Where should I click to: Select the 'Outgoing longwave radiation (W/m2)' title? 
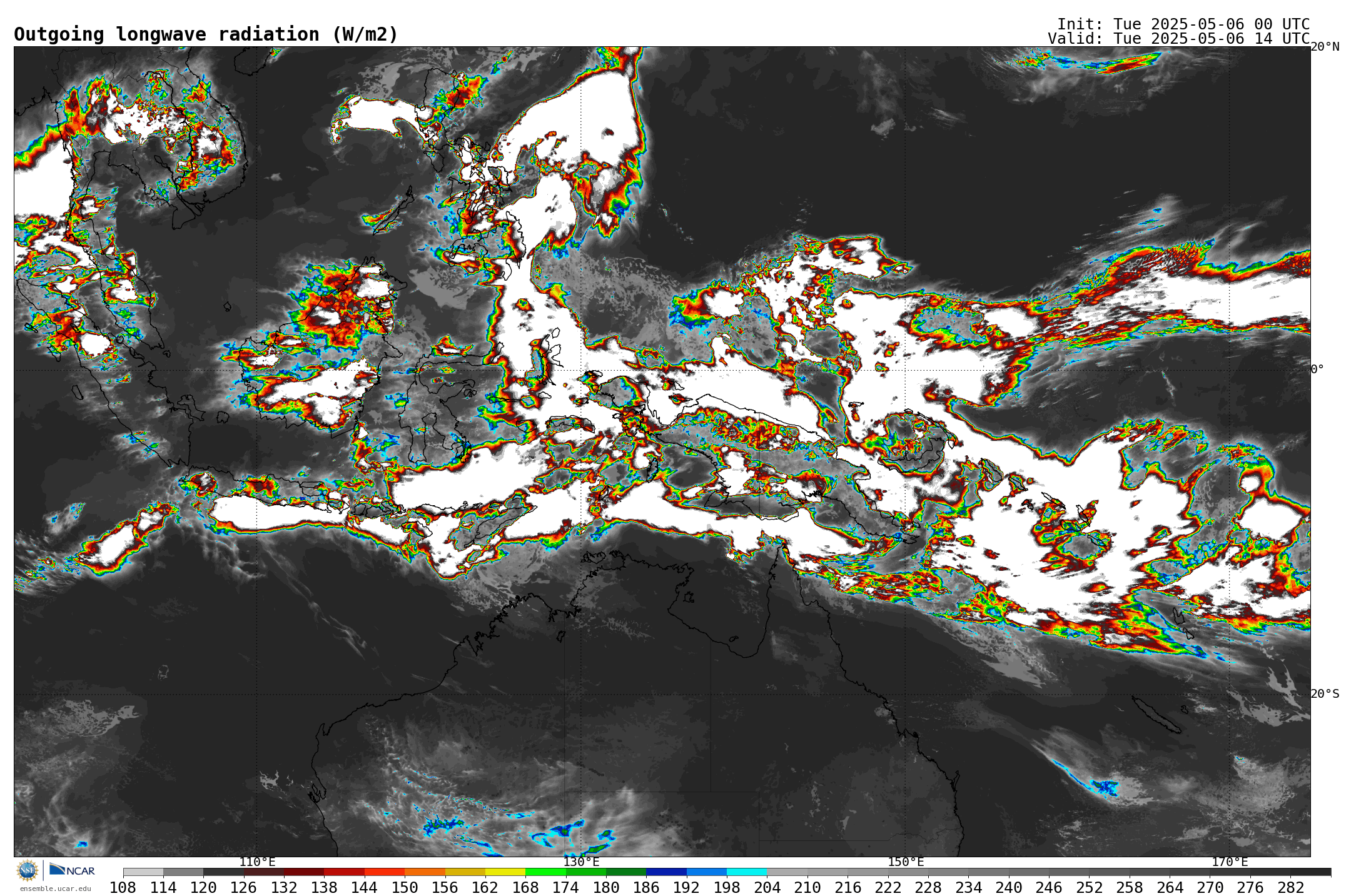click(206, 34)
